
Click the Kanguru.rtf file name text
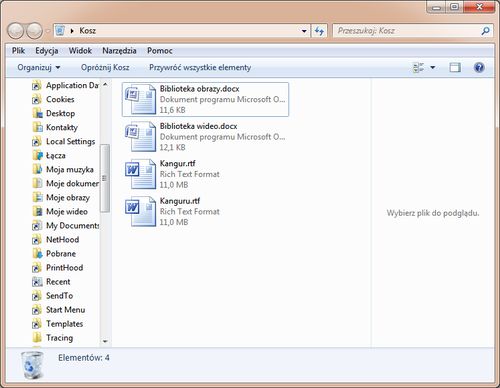(x=180, y=201)
